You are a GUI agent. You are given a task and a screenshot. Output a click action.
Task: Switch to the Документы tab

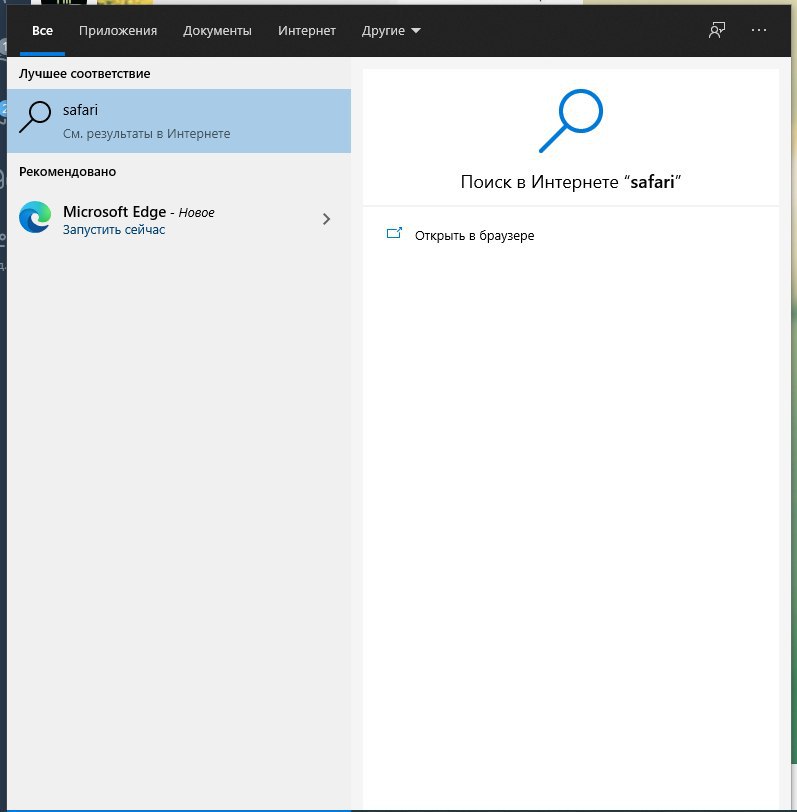[217, 31]
